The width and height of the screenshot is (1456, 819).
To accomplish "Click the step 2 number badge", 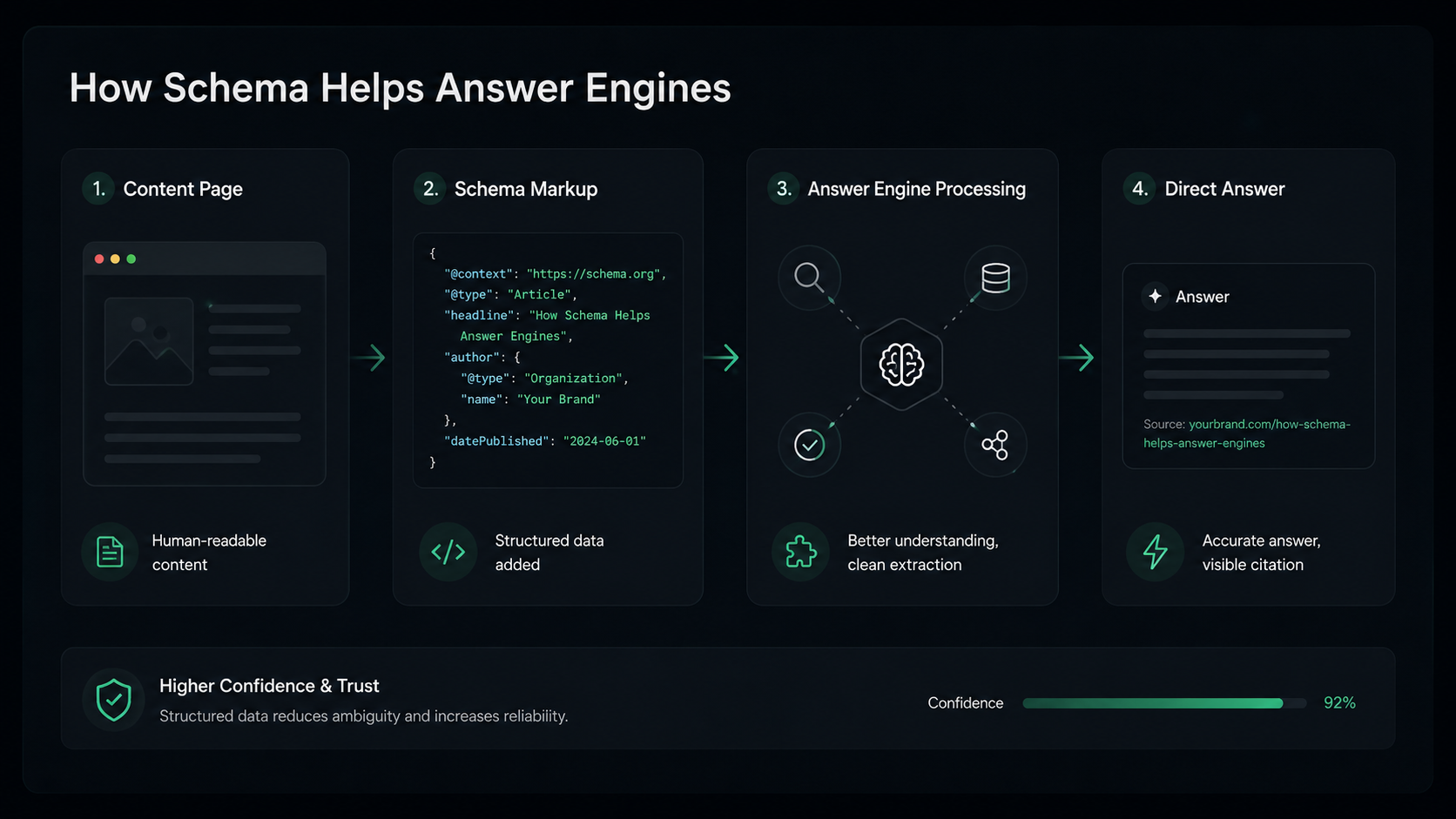I will coord(430,189).
